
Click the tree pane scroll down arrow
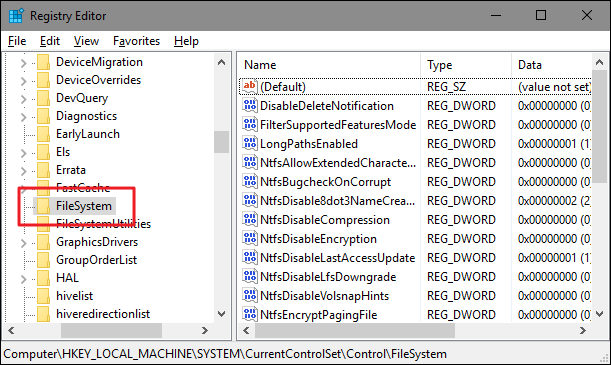[221, 314]
